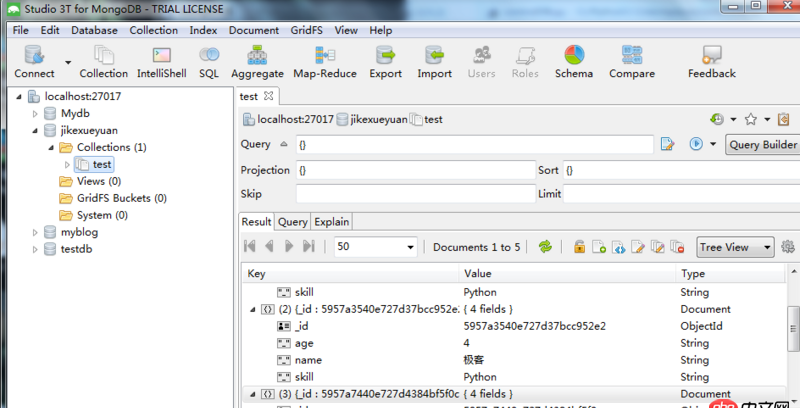Expand the test collection node
The width and height of the screenshot is (800, 408).
67,165
